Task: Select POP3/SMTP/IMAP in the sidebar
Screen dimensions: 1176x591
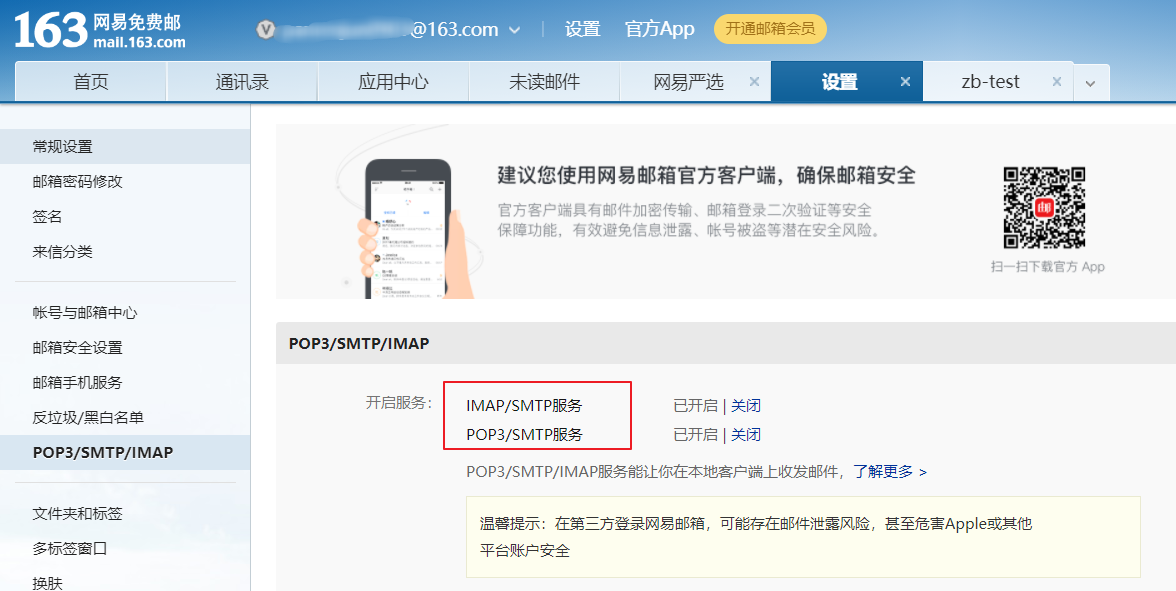Action: click(125, 452)
